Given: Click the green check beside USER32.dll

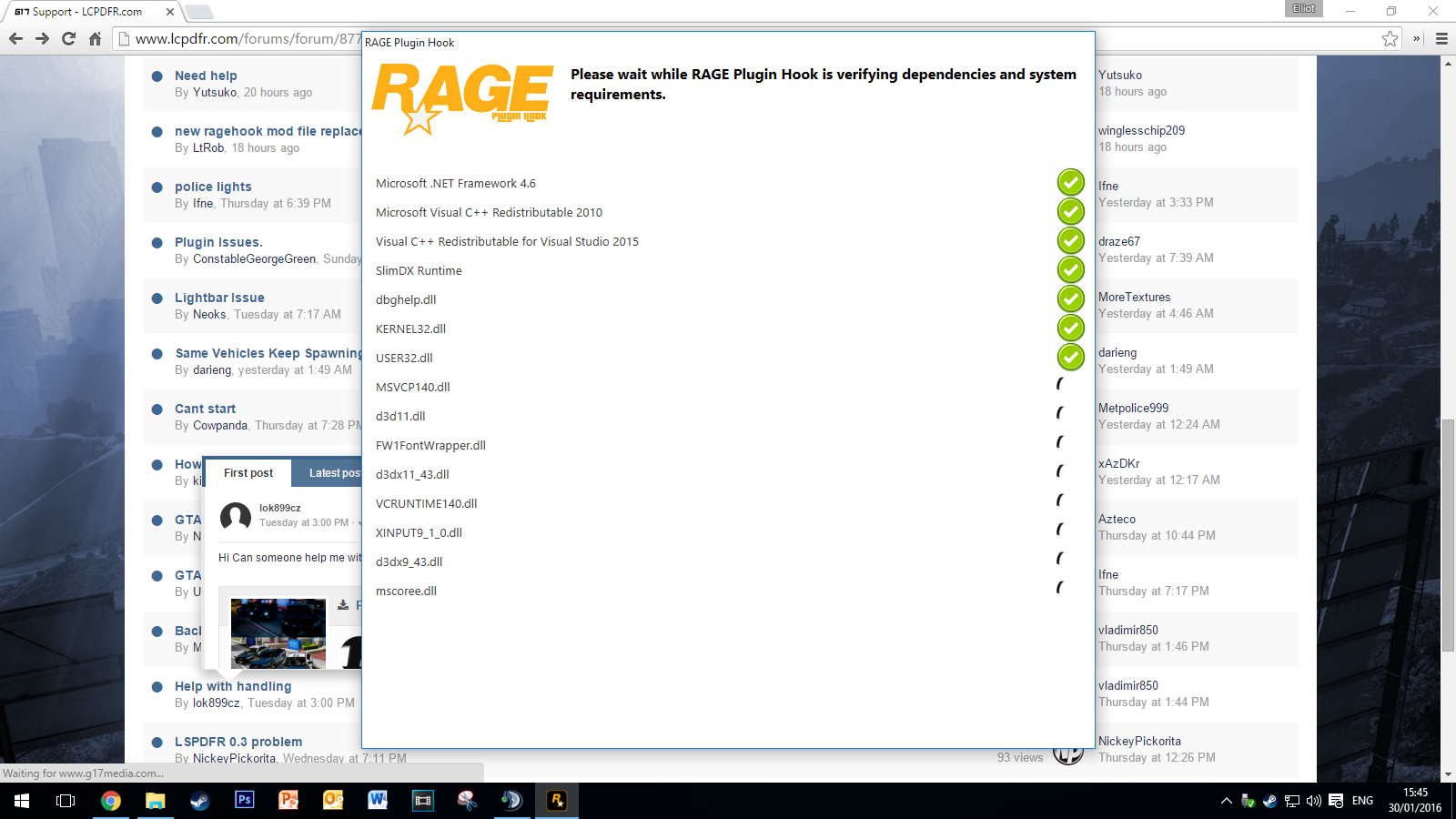Looking at the screenshot, I should 1070,357.
